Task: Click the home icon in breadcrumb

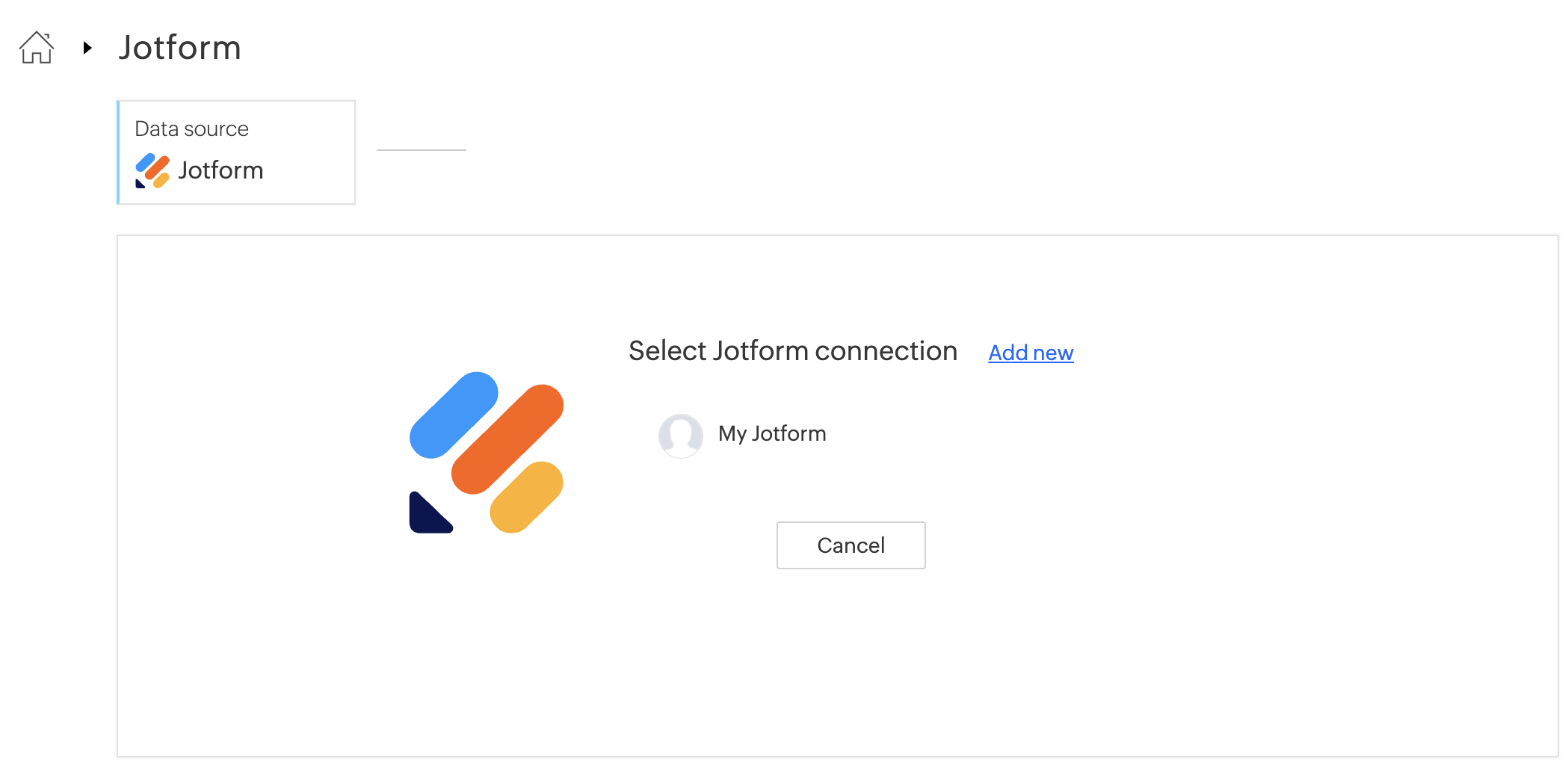Action: pos(36,48)
